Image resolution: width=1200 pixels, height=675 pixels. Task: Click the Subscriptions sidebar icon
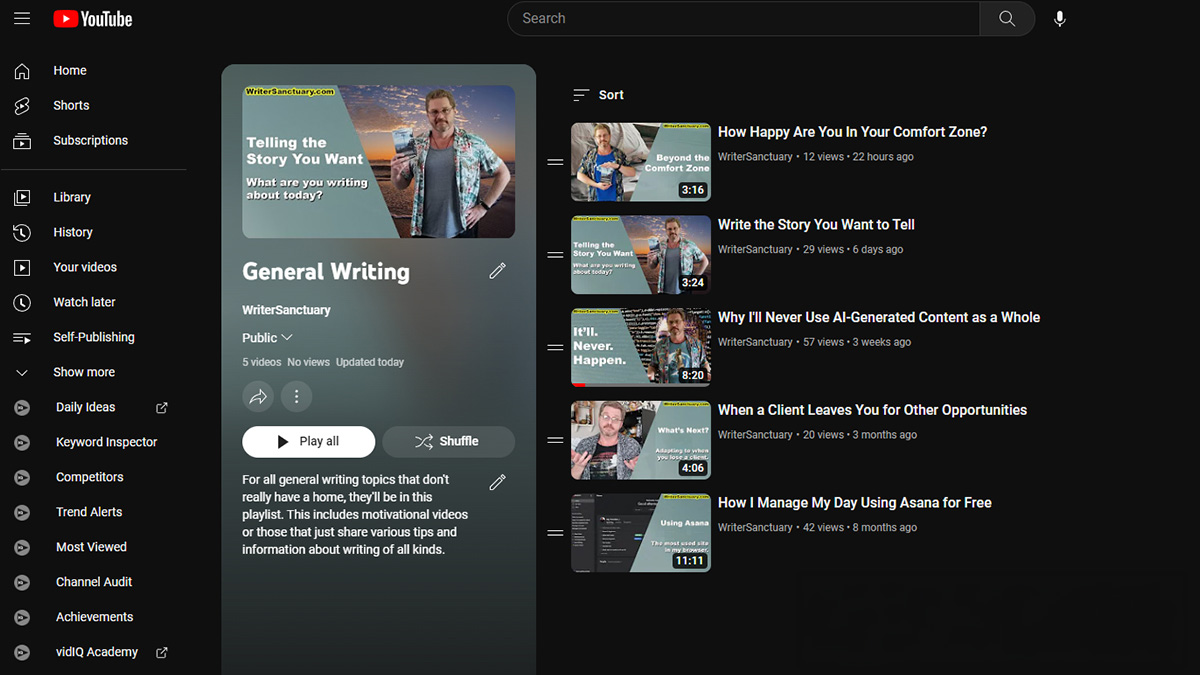22,141
